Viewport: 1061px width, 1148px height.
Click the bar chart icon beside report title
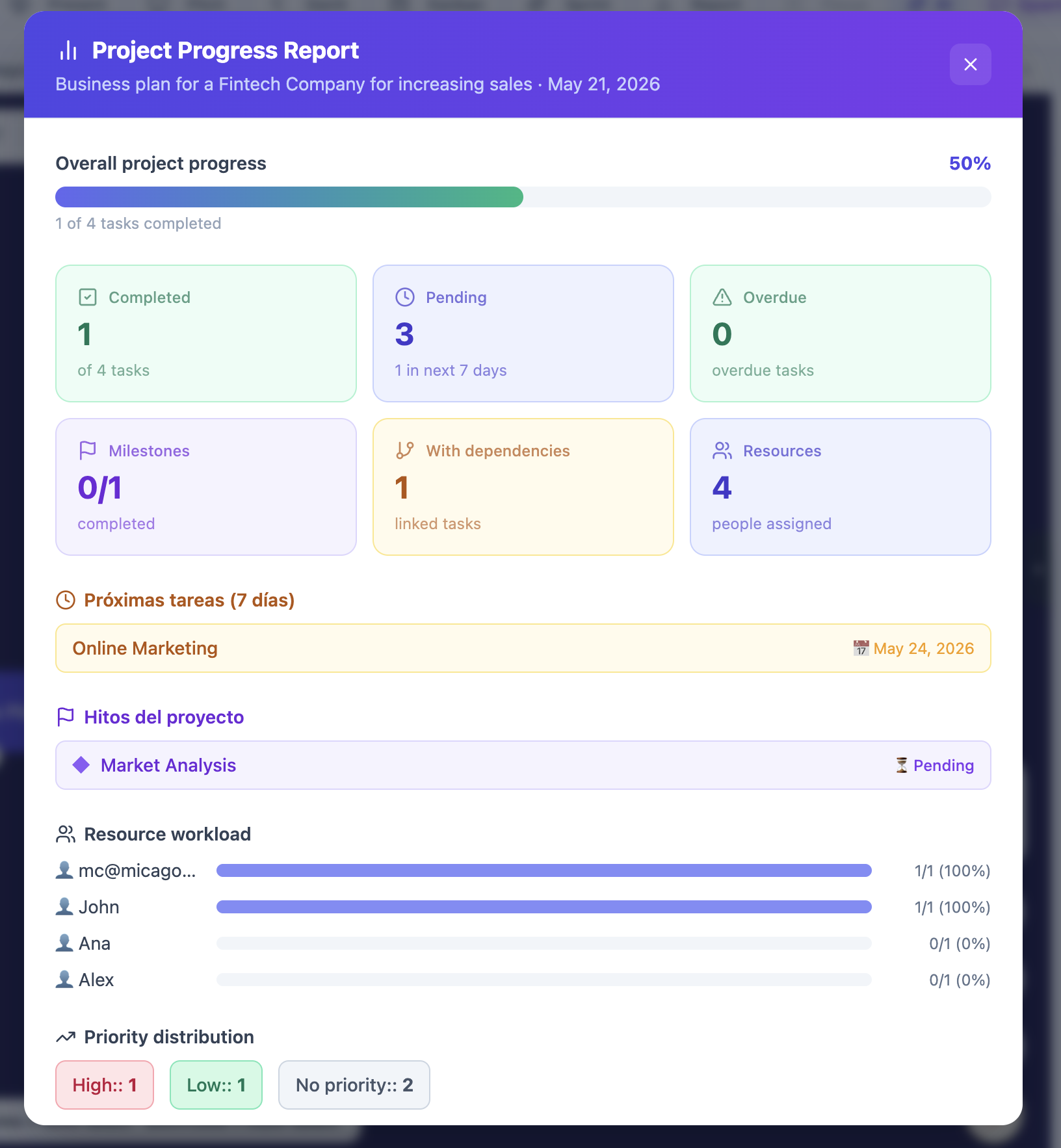click(68, 51)
